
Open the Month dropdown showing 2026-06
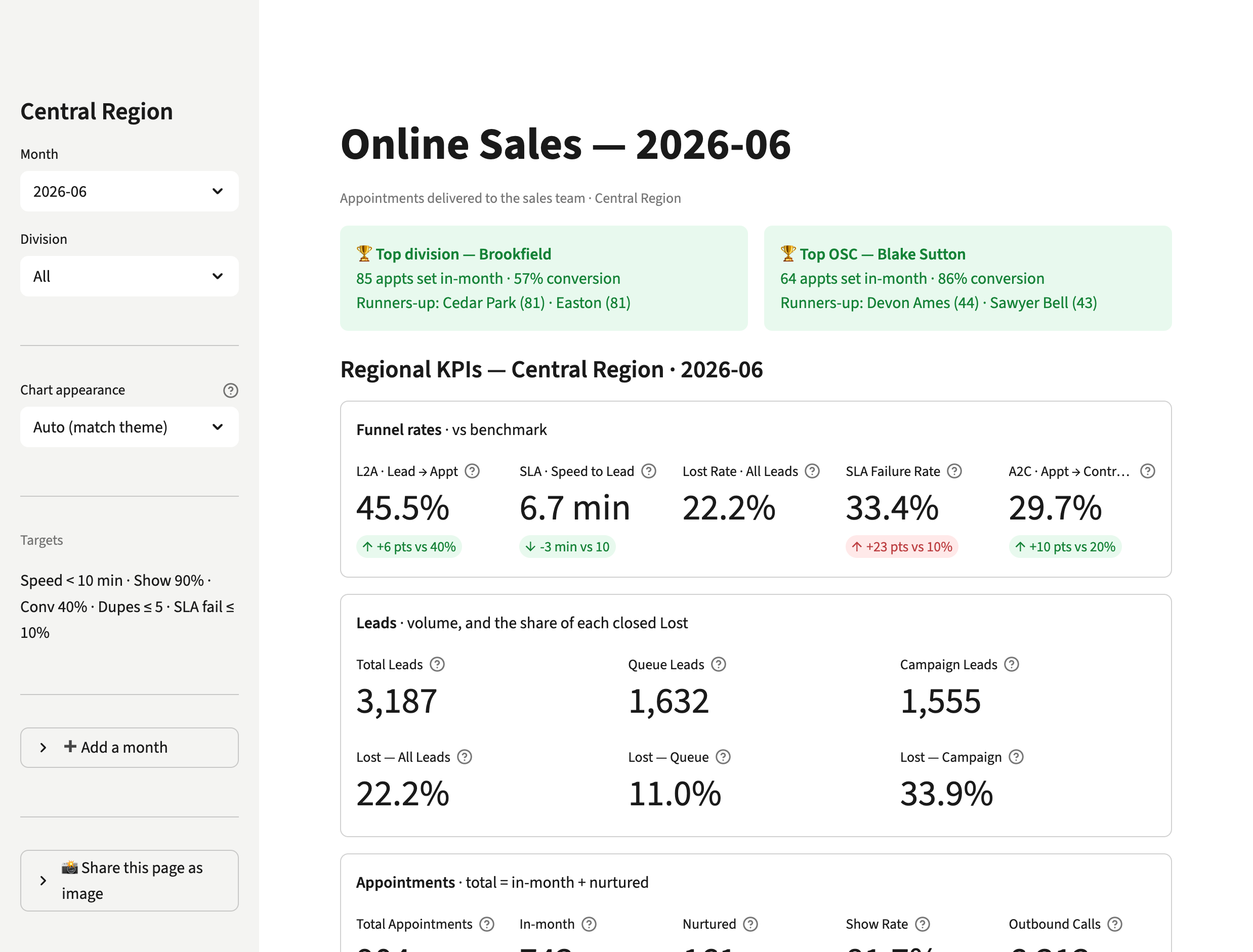click(129, 192)
